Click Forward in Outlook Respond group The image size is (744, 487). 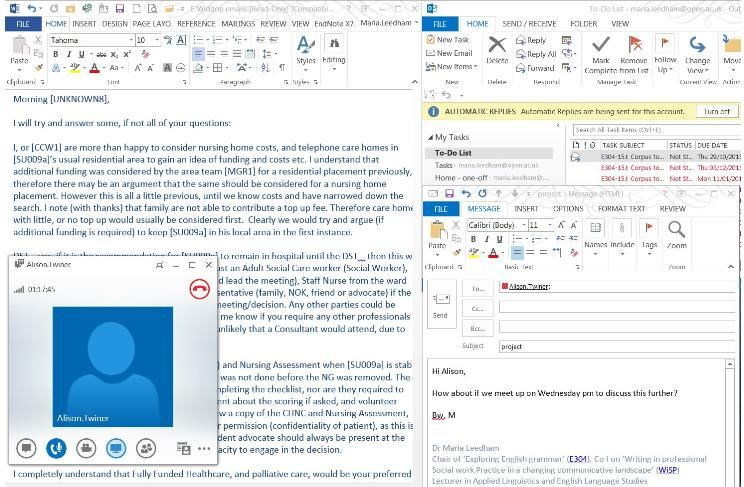[x=535, y=68]
